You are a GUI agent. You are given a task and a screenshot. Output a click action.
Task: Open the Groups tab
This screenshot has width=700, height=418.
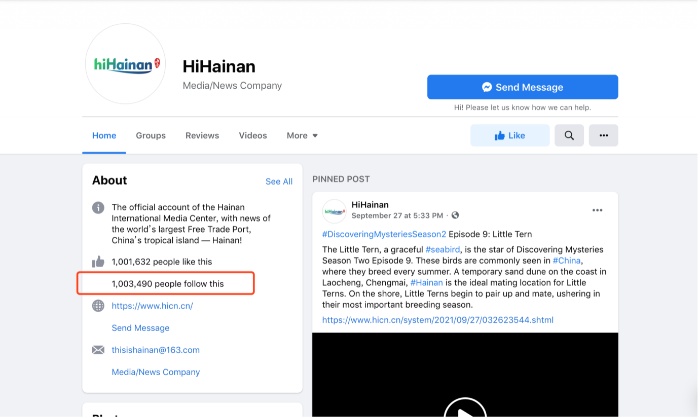click(150, 135)
